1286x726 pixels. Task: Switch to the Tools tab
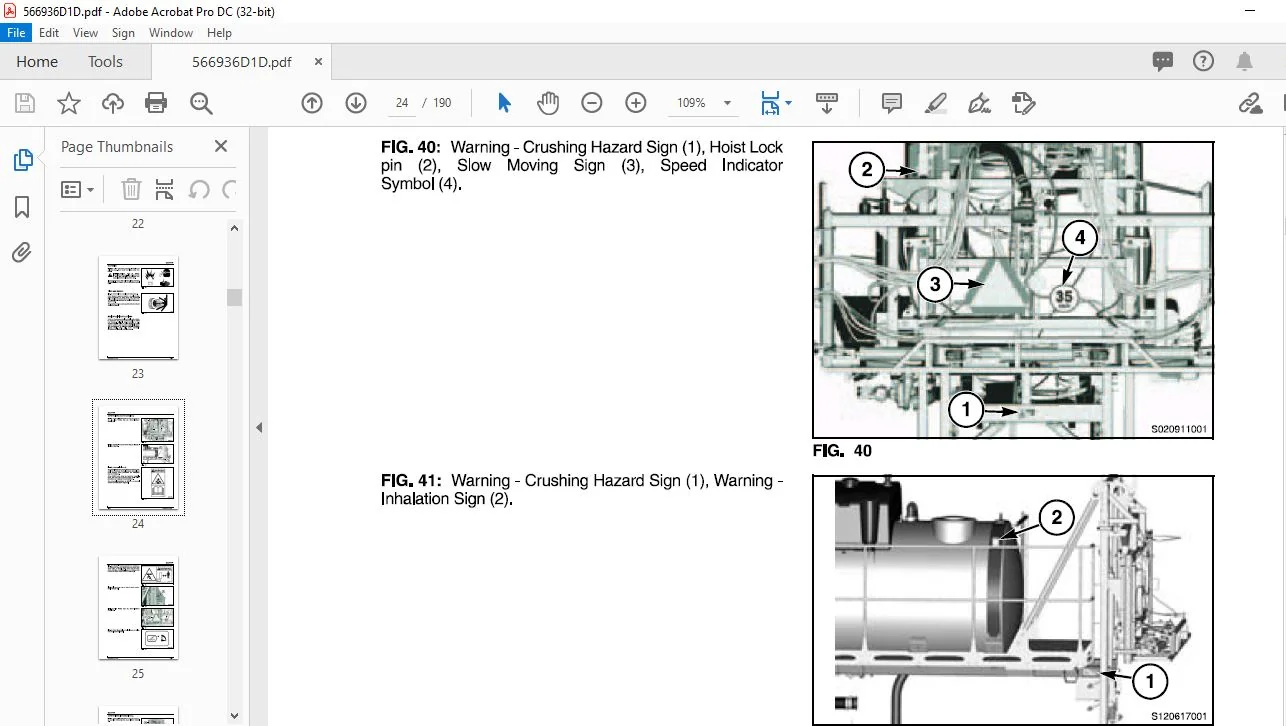point(105,62)
